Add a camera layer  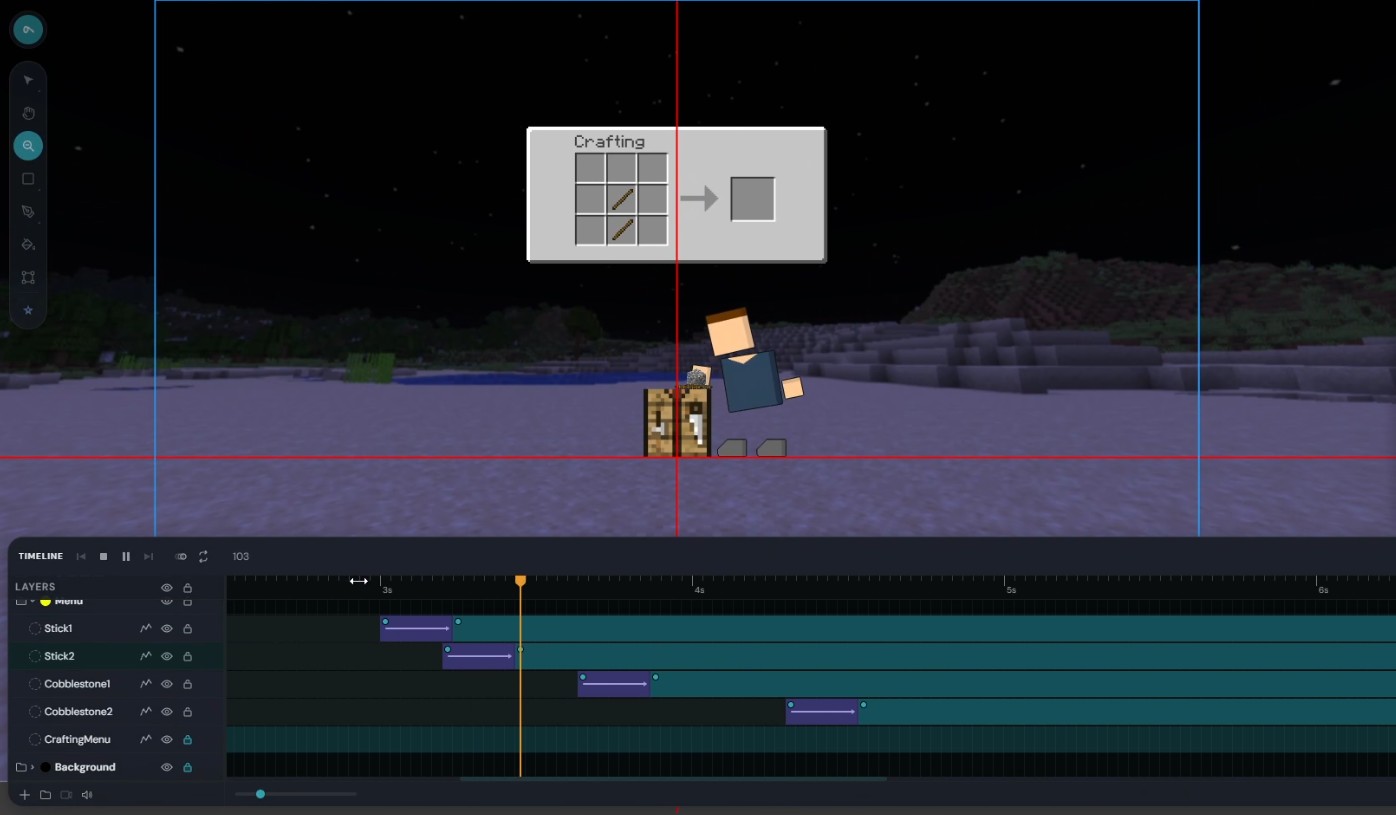point(66,795)
